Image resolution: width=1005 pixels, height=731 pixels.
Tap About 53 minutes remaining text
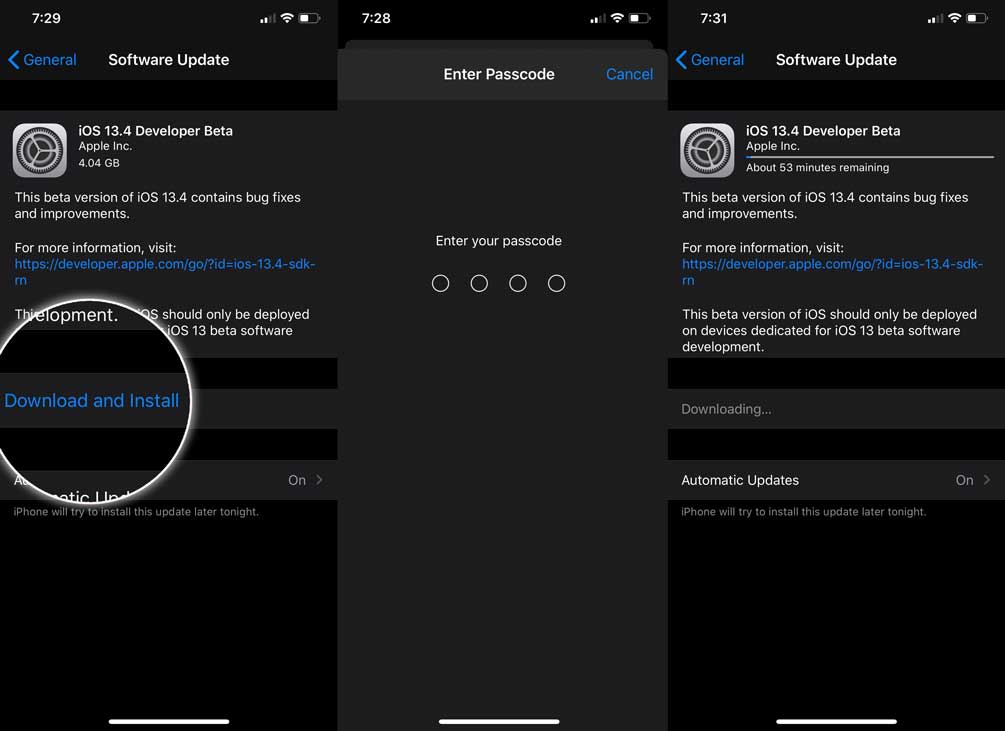[817, 167]
